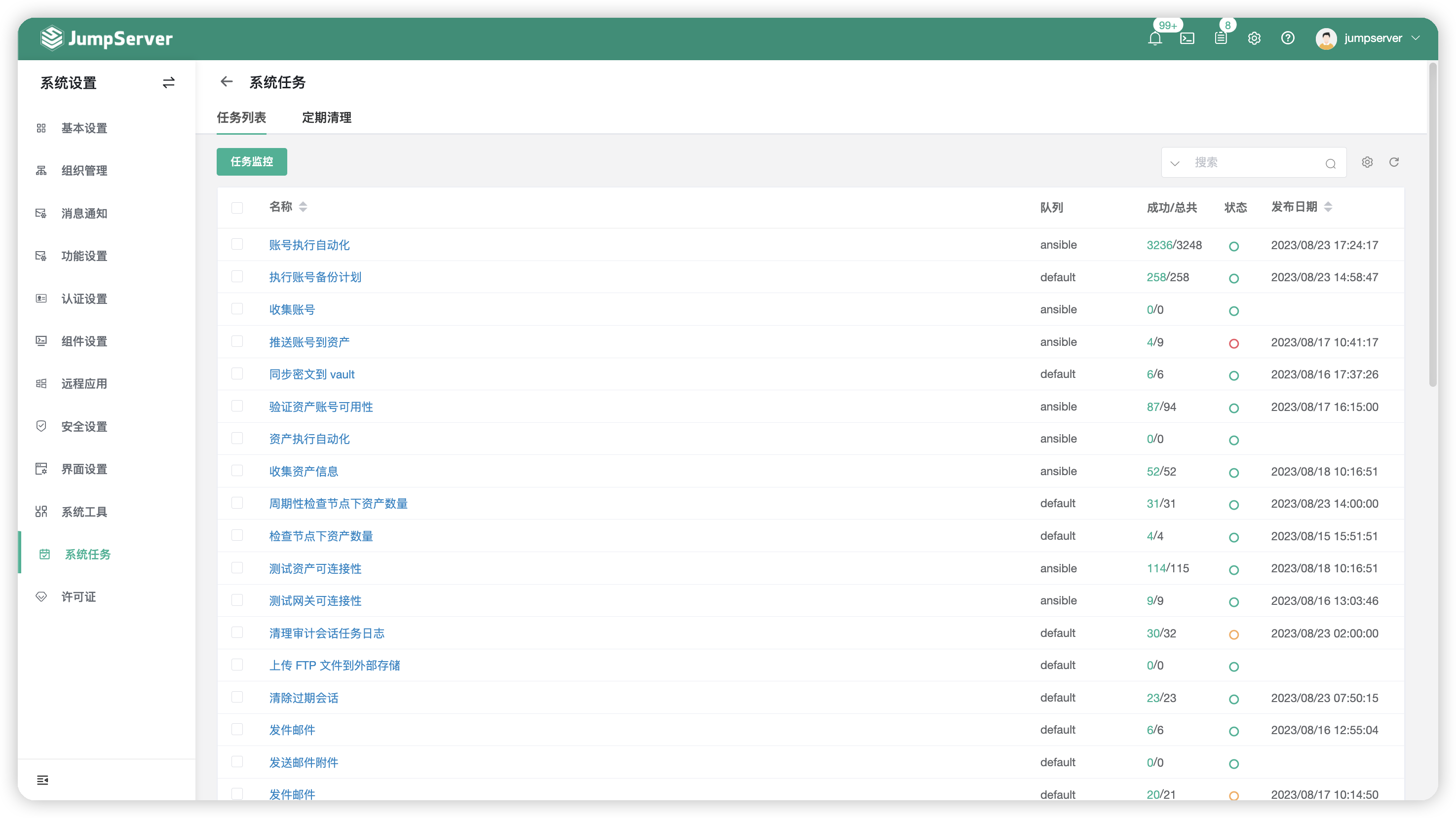Expand the jumpserver user dropdown
This screenshot has width=1456, height=818.
1368,38
